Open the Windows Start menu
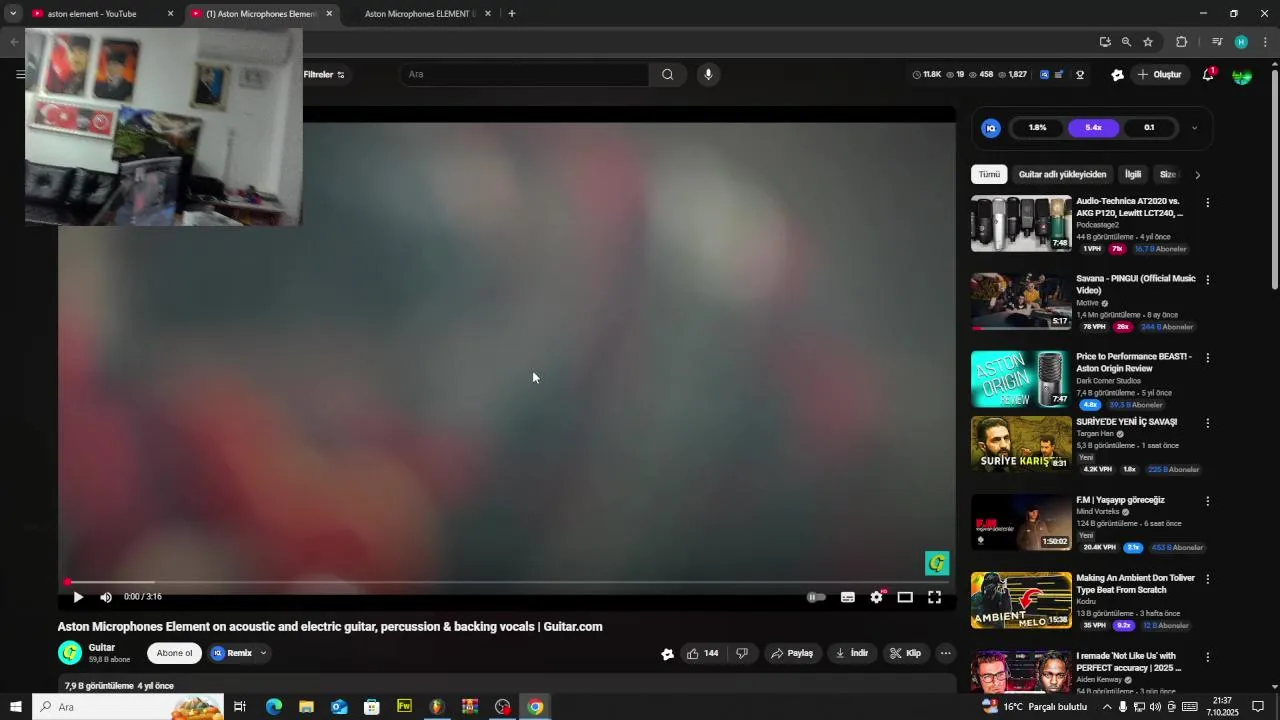This screenshot has height=720, width=1280. pyautogui.click(x=16, y=707)
